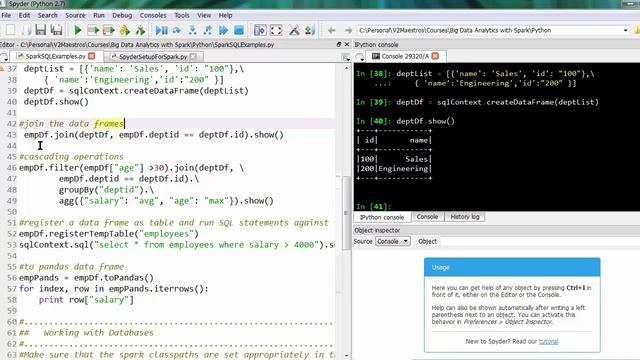Switch to the IPython console bottom tab
Viewport: 640px width, 360px height.
pyautogui.click(x=382, y=217)
